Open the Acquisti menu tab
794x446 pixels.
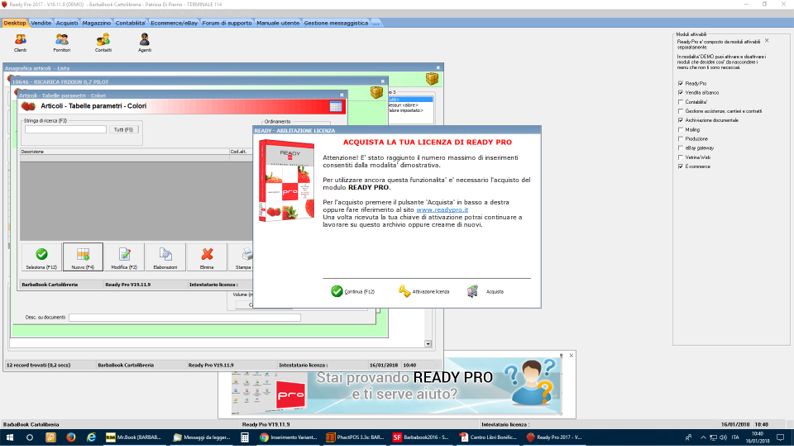tap(67, 23)
